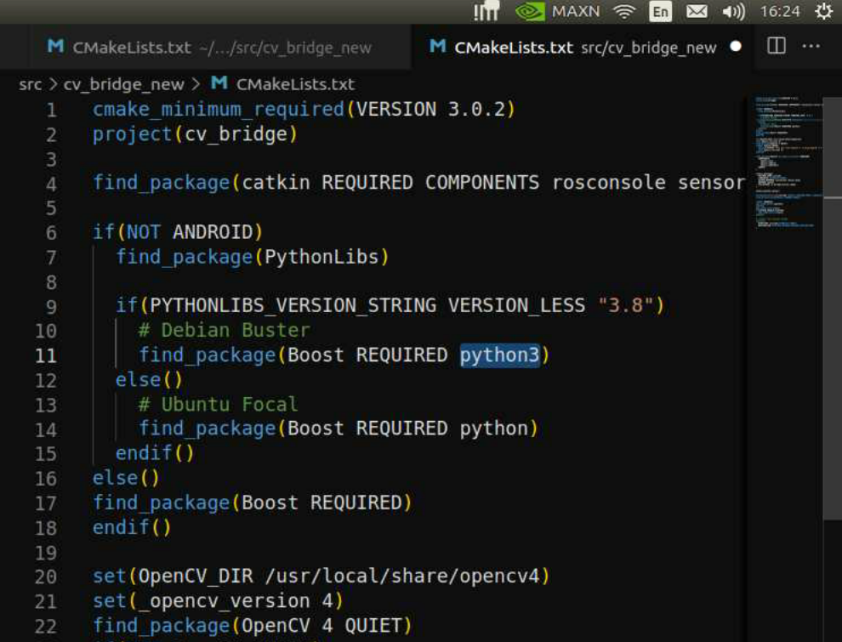The height and width of the screenshot is (642, 842).
Task: Select the active CMakeLists.txt src/cv_bridge_new tab
Action: (x=582, y=47)
